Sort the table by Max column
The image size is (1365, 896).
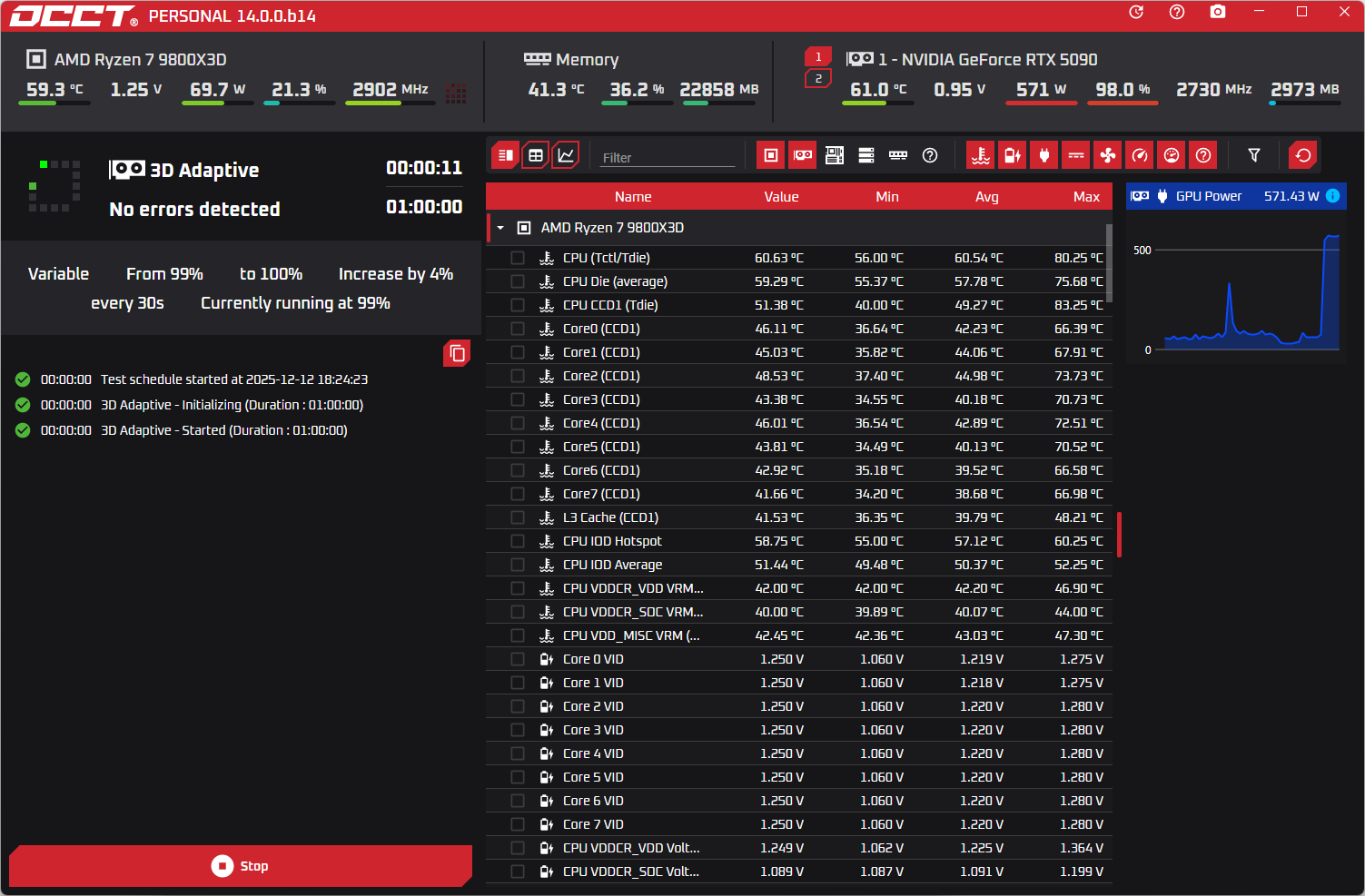pos(1086,197)
